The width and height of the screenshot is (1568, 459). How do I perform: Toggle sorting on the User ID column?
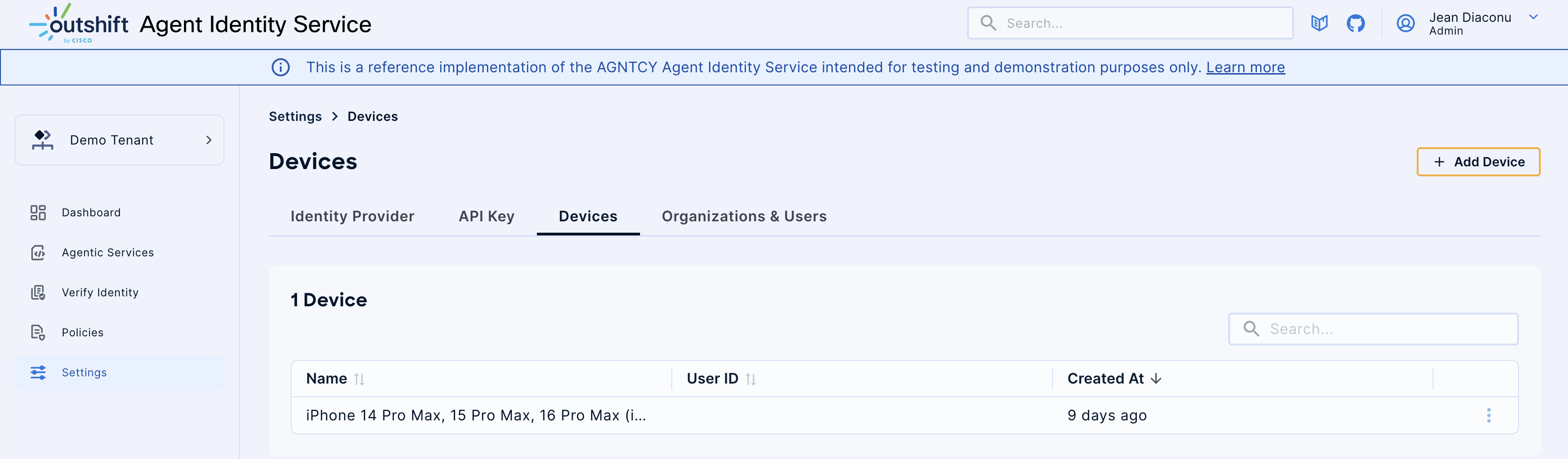pyautogui.click(x=751, y=379)
